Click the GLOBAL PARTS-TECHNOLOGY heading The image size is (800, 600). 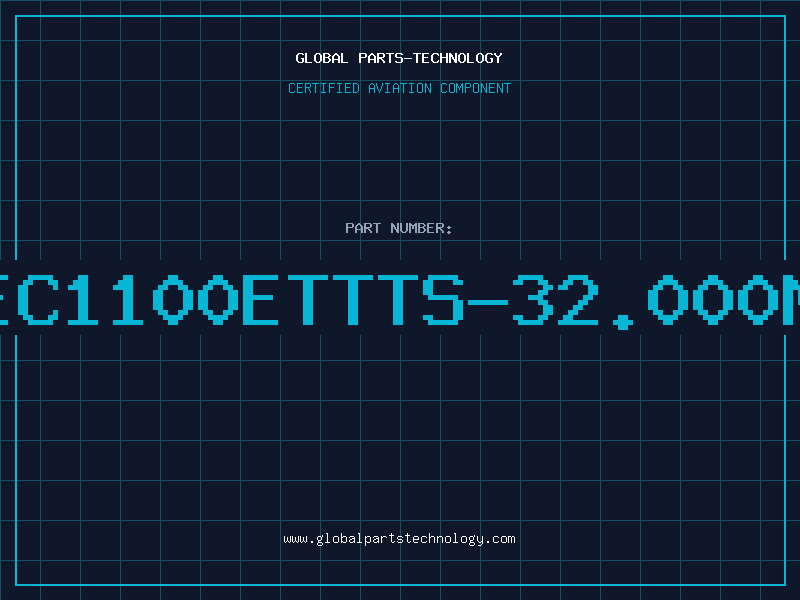[x=399, y=58]
